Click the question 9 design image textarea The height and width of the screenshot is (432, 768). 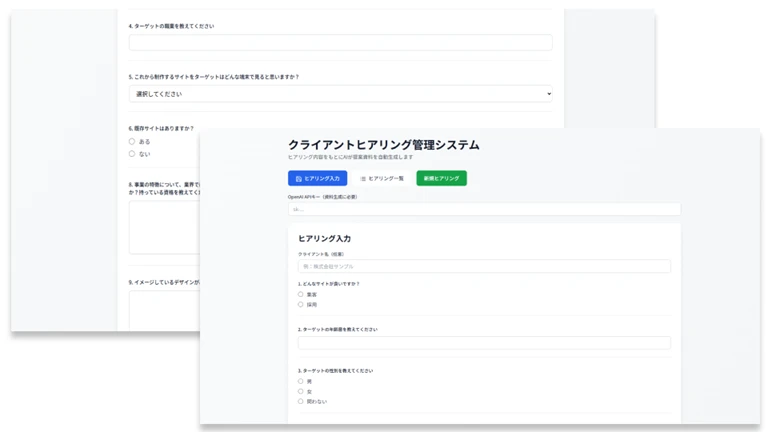164,311
